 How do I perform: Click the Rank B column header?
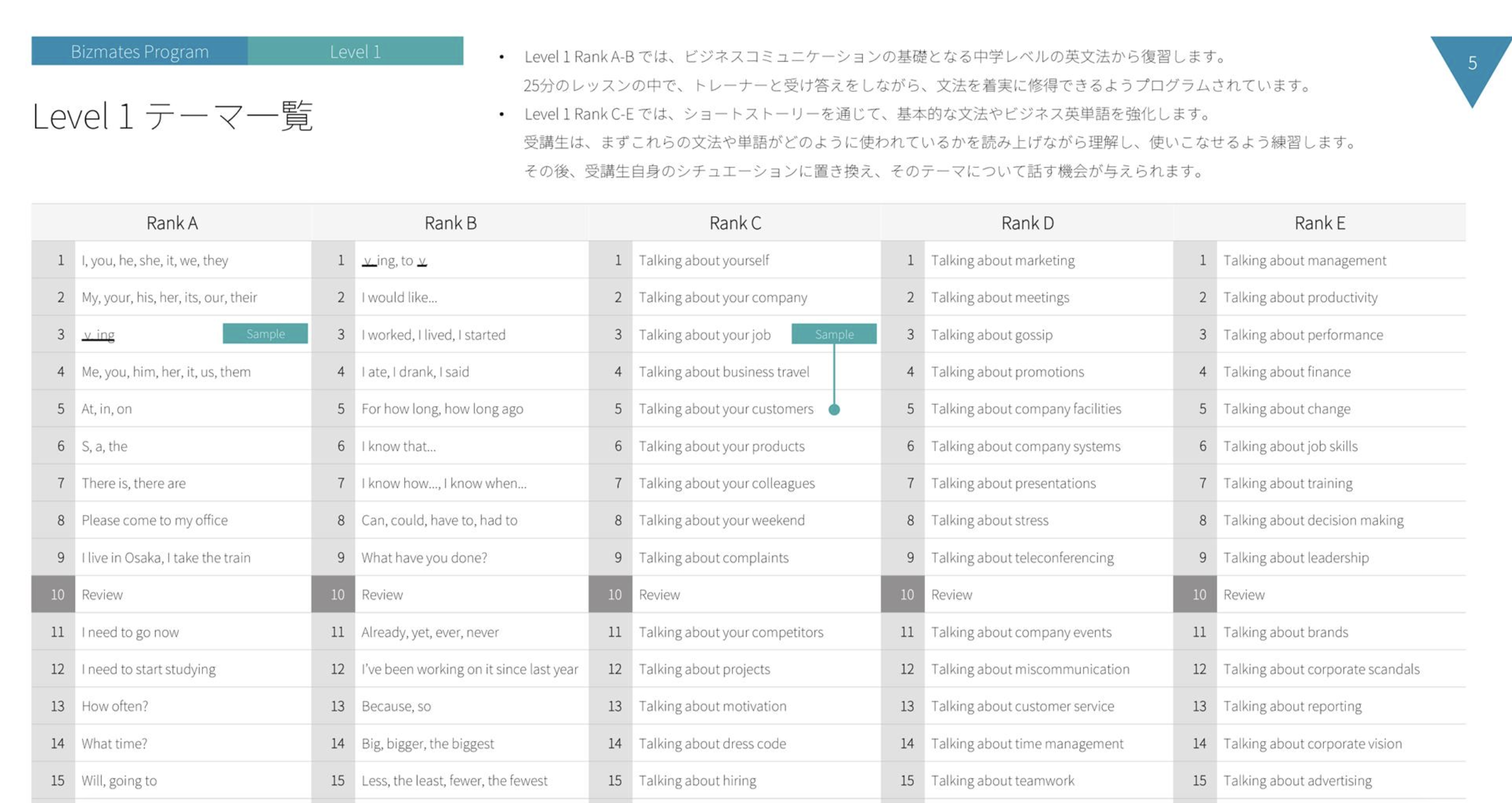450,223
